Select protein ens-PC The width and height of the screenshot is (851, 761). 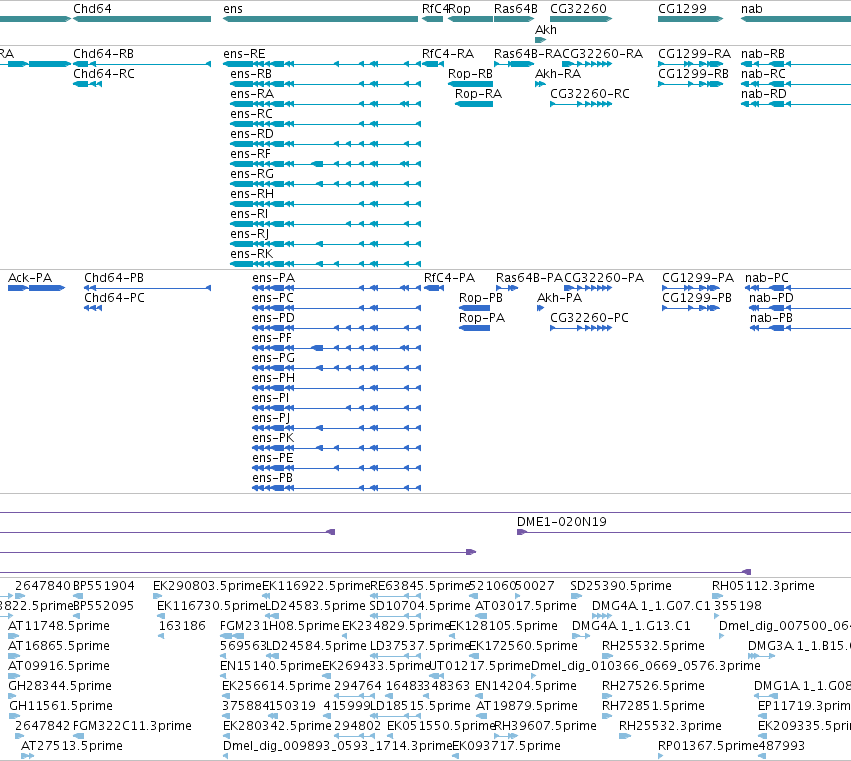[x=273, y=298]
